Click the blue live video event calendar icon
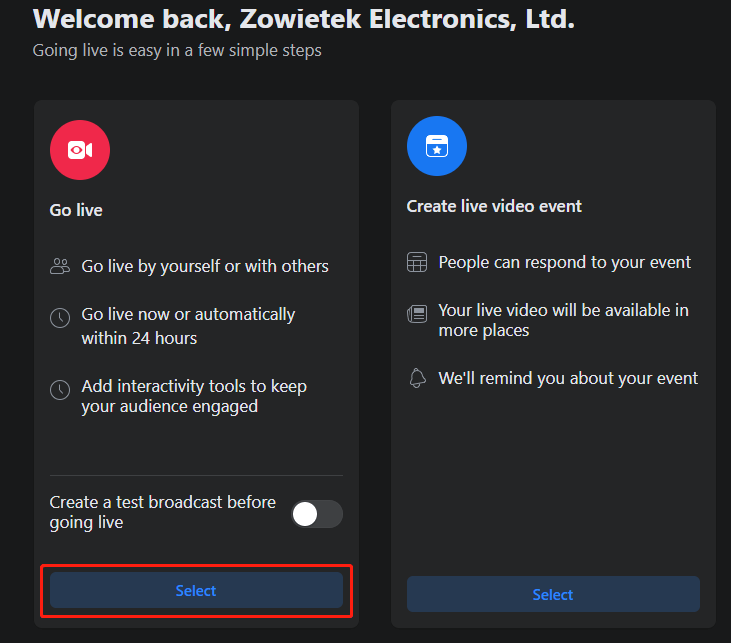Image resolution: width=731 pixels, height=643 pixels. 437,146
